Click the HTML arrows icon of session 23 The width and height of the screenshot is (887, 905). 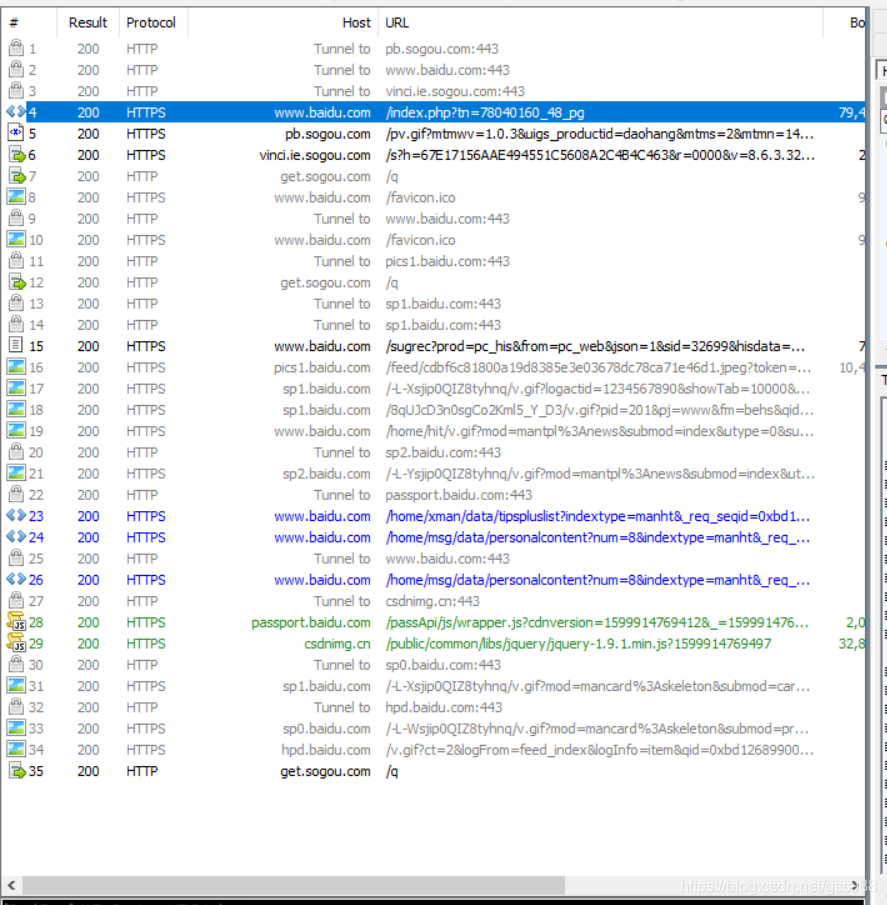coord(16,515)
